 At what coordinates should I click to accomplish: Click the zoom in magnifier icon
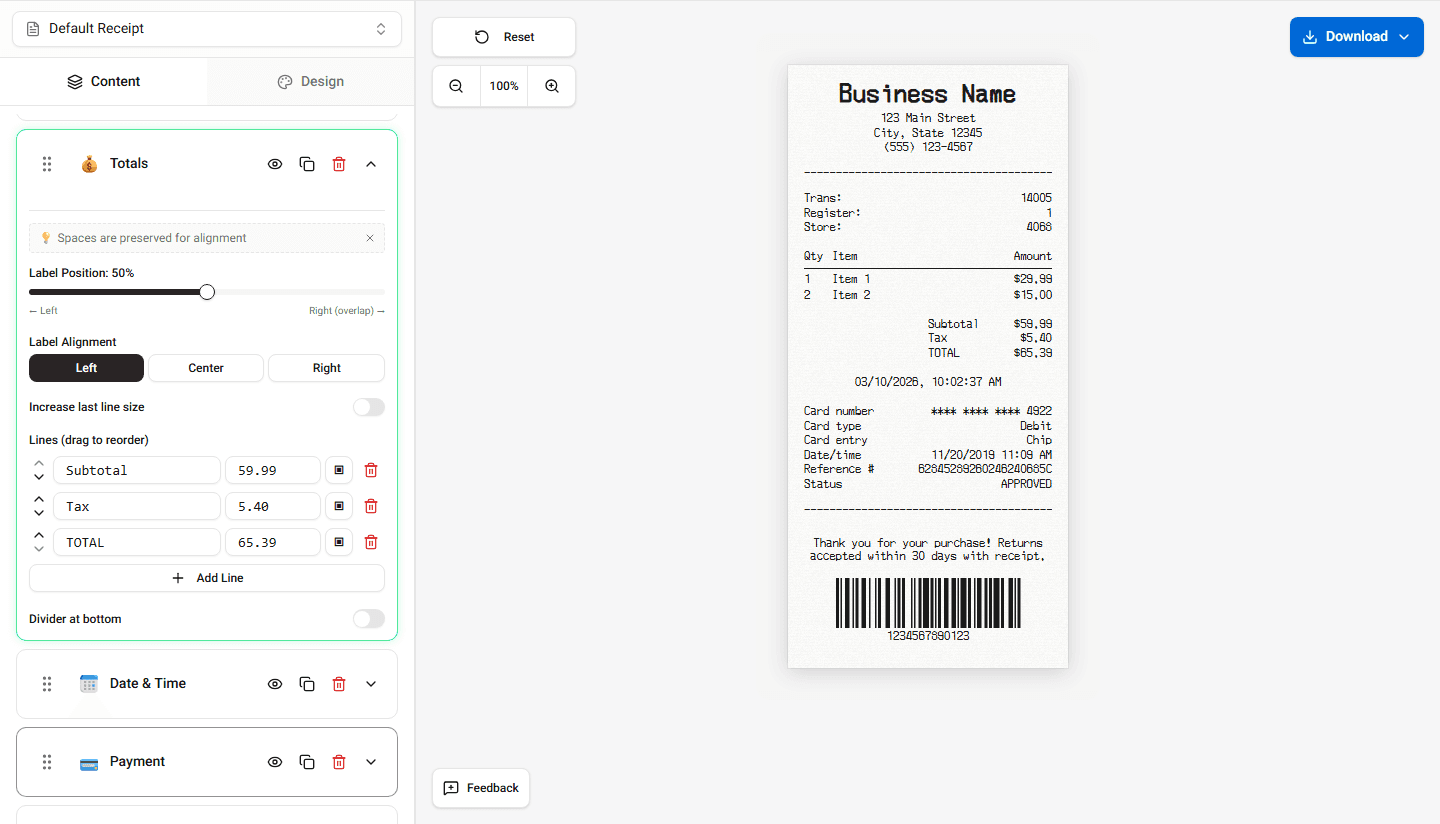[x=551, y=86]
